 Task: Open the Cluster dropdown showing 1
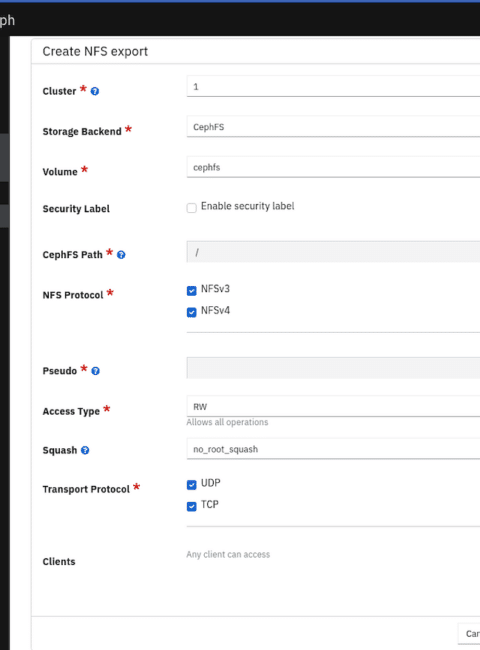tap(333, 86)
